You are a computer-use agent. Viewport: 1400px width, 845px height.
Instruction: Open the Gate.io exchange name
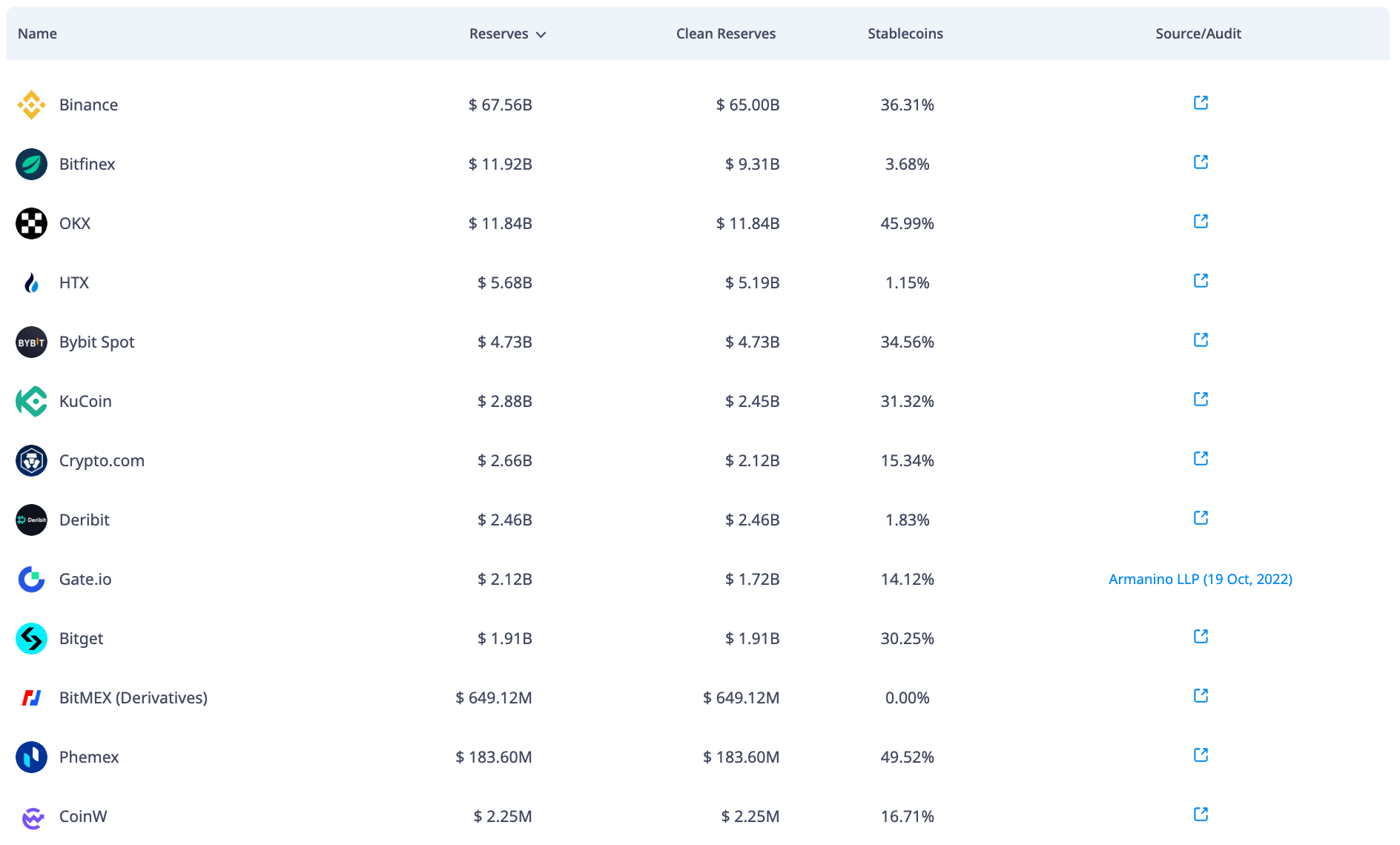point(85,579)
